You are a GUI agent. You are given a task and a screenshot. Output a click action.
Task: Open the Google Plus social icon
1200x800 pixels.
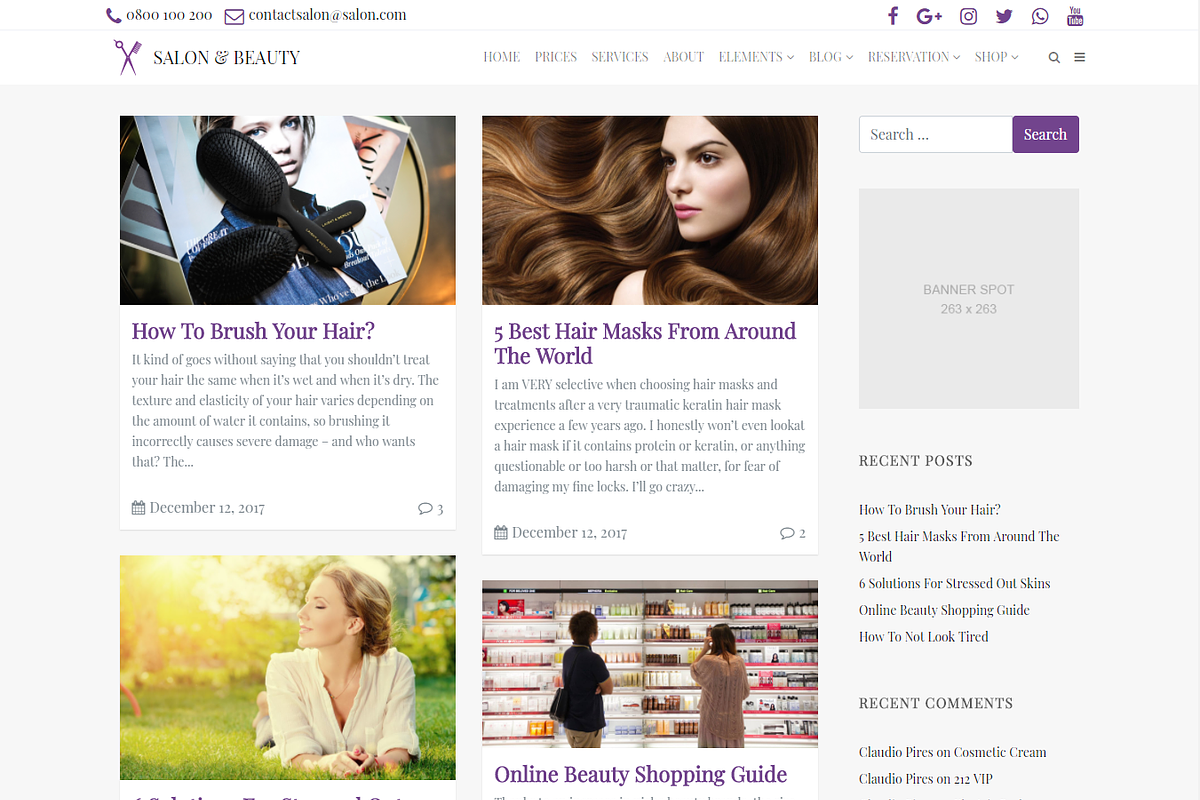(929, 16)
